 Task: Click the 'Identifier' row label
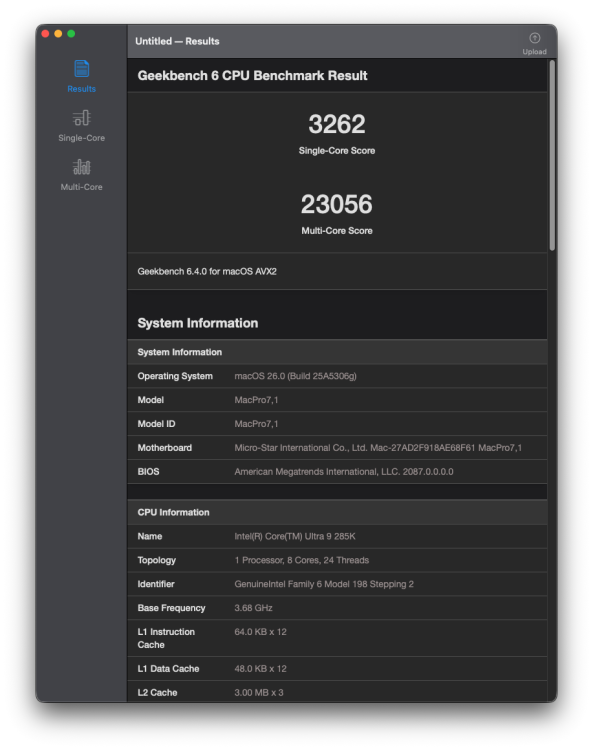pos(156,584)
